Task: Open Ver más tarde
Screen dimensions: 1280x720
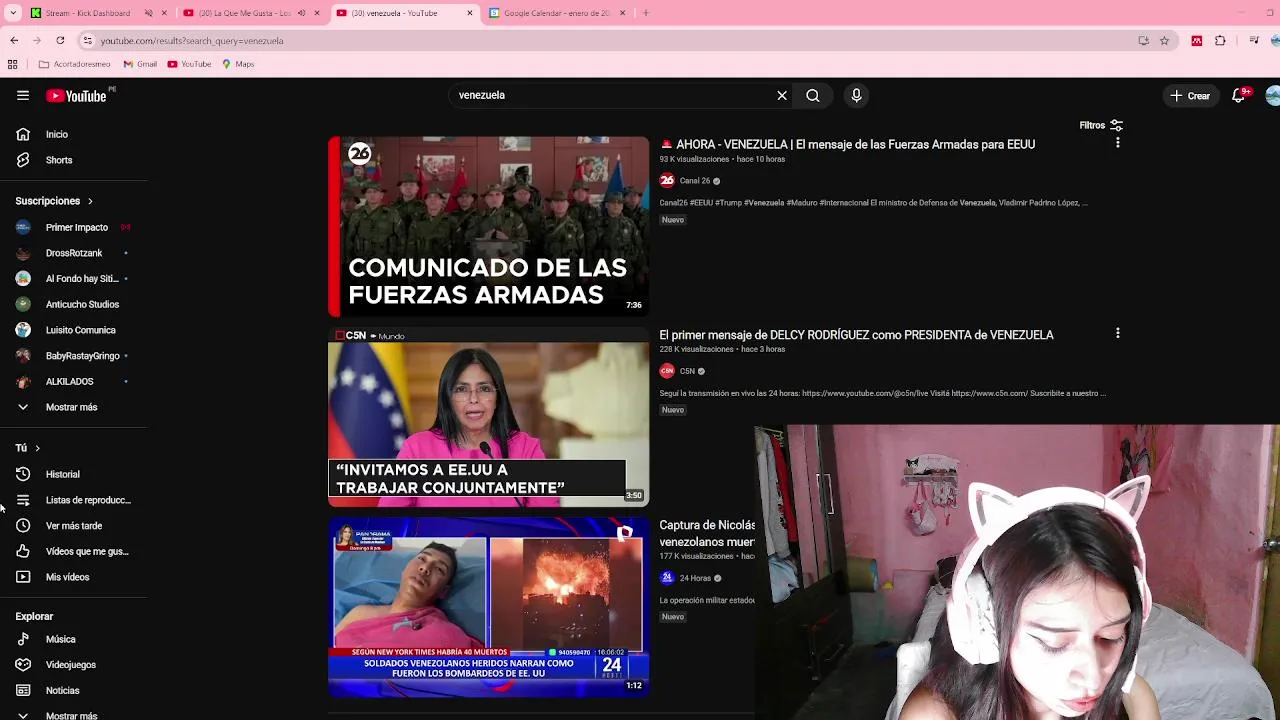Action: pyautogui.click(x=74, y=526)
